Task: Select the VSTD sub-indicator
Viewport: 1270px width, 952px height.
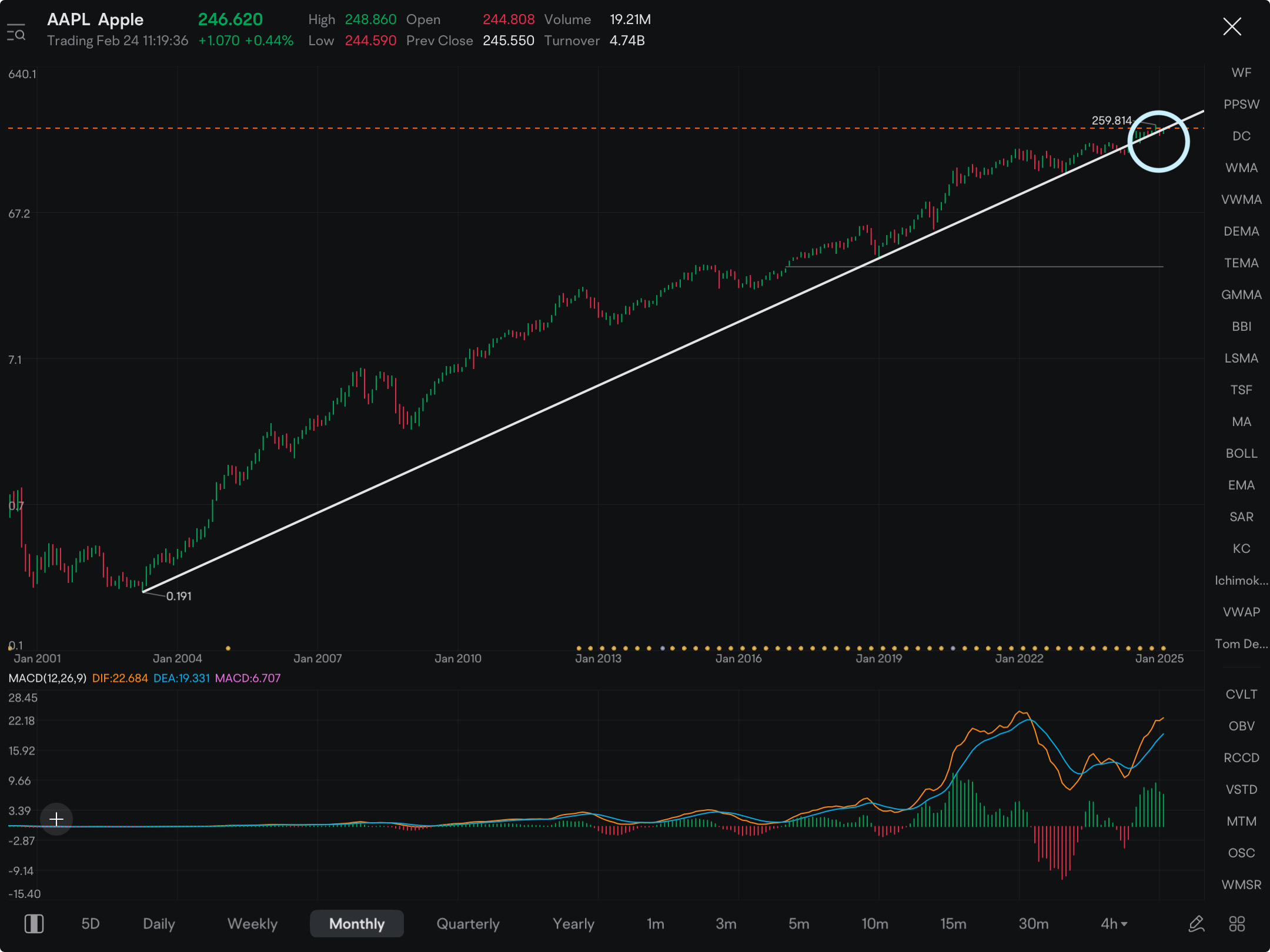Action: click(1241, 789)
